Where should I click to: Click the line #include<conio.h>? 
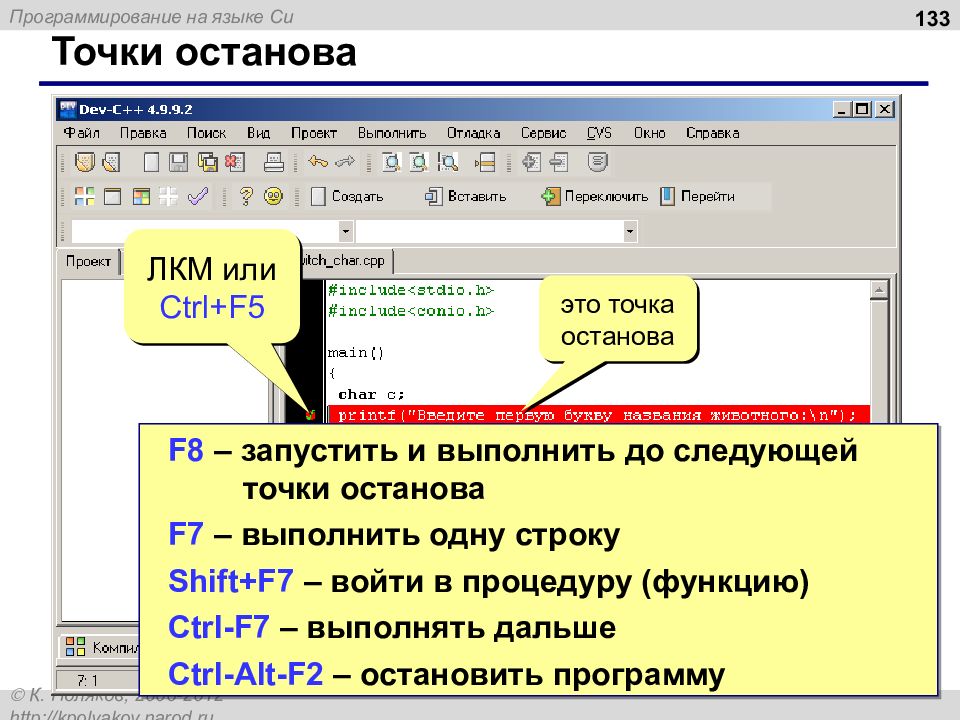point(411,311)
